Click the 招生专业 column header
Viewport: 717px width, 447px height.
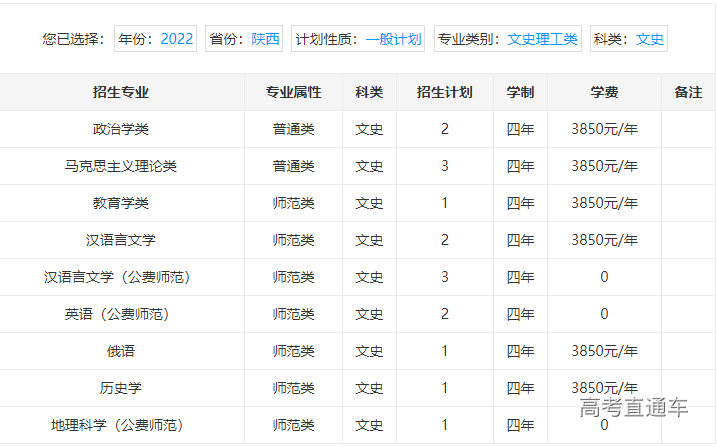click(121, 92)
